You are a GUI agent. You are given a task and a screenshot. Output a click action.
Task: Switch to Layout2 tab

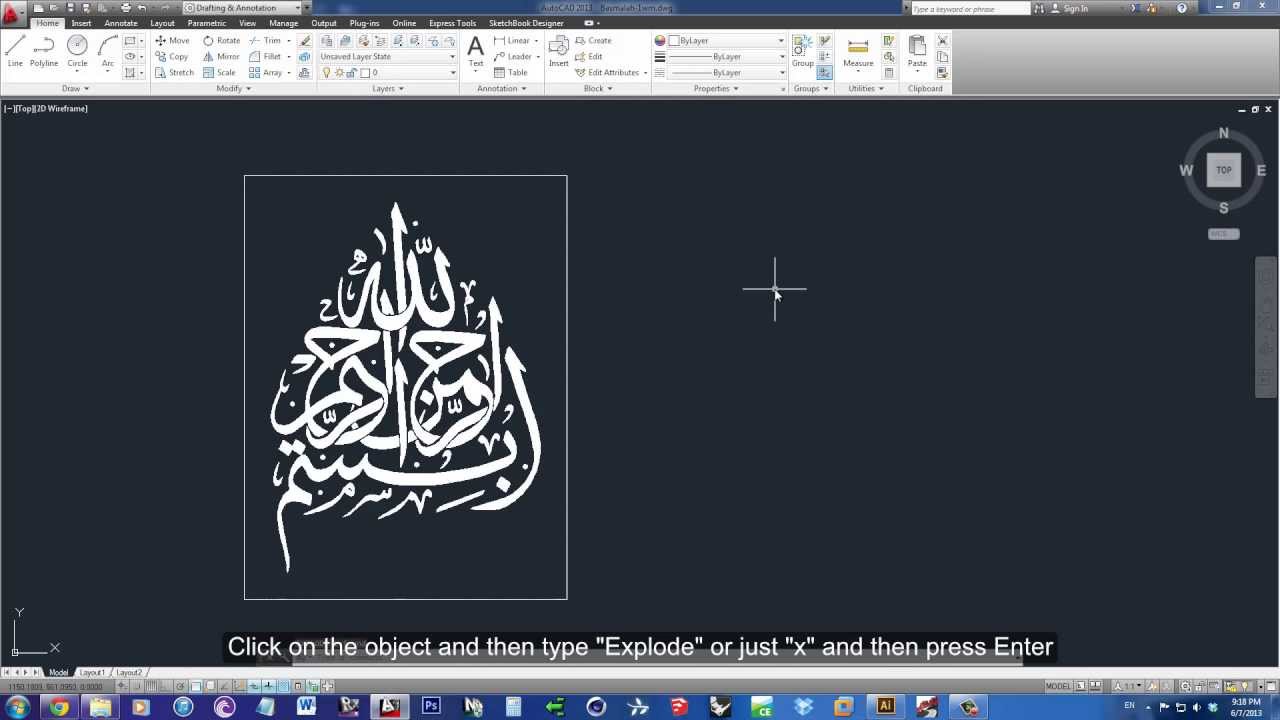[128, 673]
